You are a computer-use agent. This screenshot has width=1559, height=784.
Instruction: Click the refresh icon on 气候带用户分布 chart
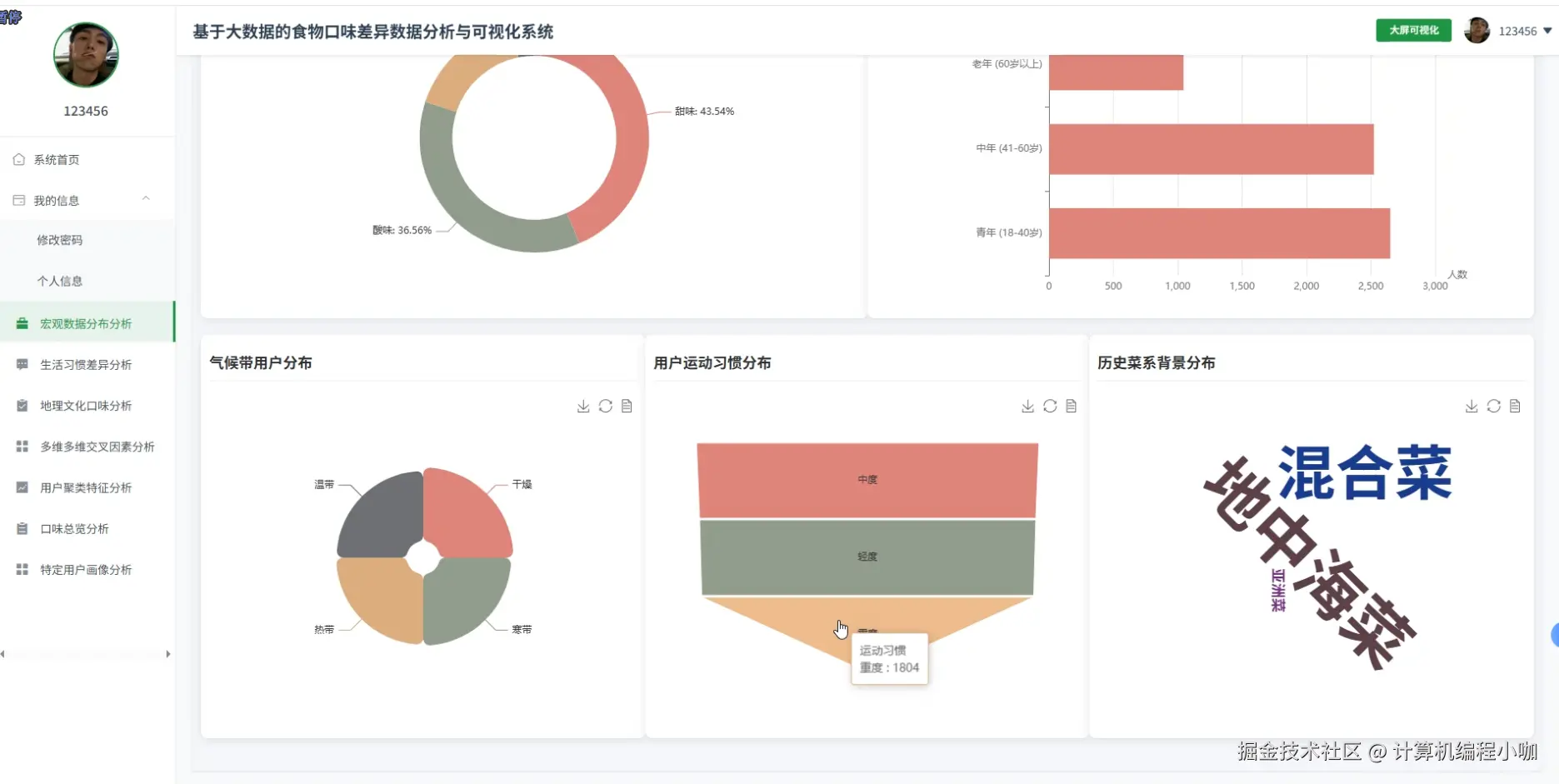(605, 406)
